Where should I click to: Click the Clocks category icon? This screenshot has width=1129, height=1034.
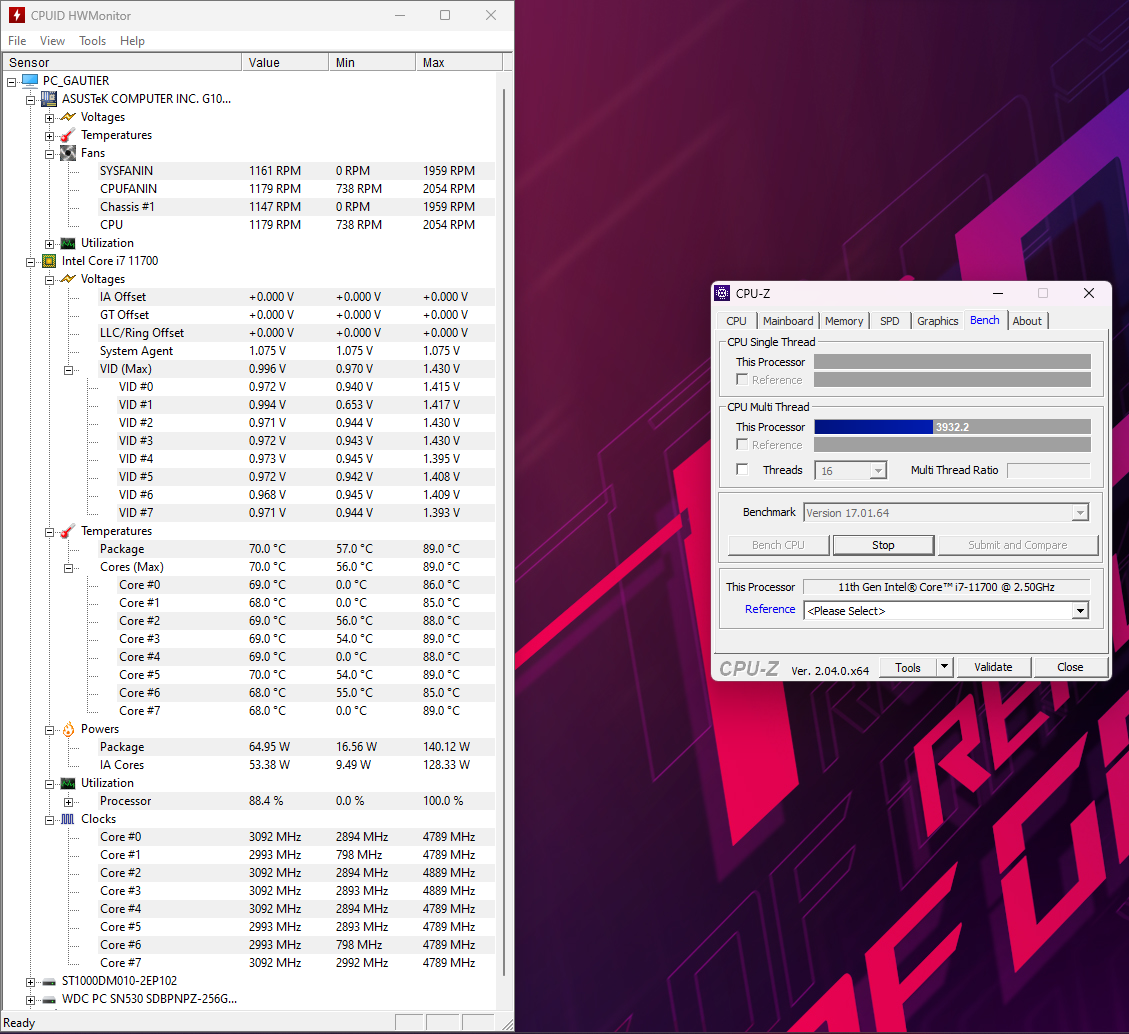pyautogui.click(x=68, y=819)
